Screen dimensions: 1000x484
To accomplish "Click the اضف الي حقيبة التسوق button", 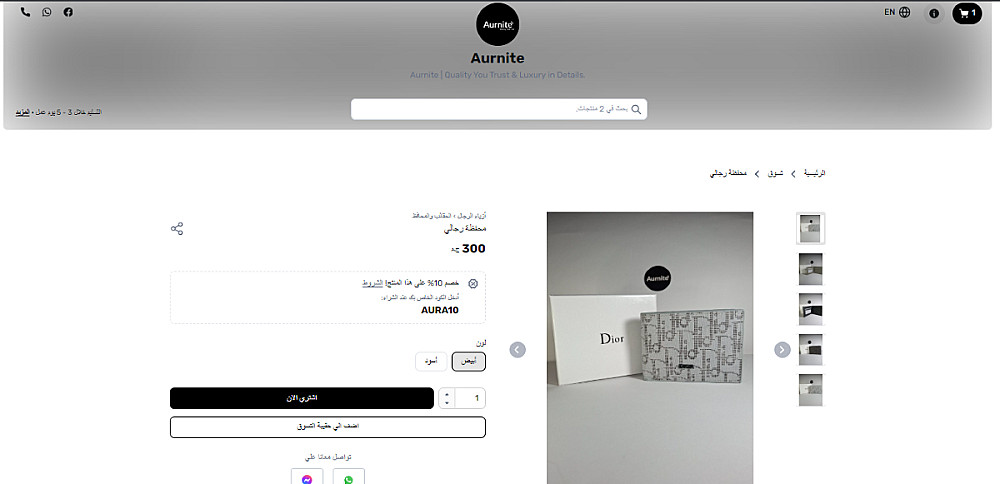I will pyautogui.click(x=328, y=427).
